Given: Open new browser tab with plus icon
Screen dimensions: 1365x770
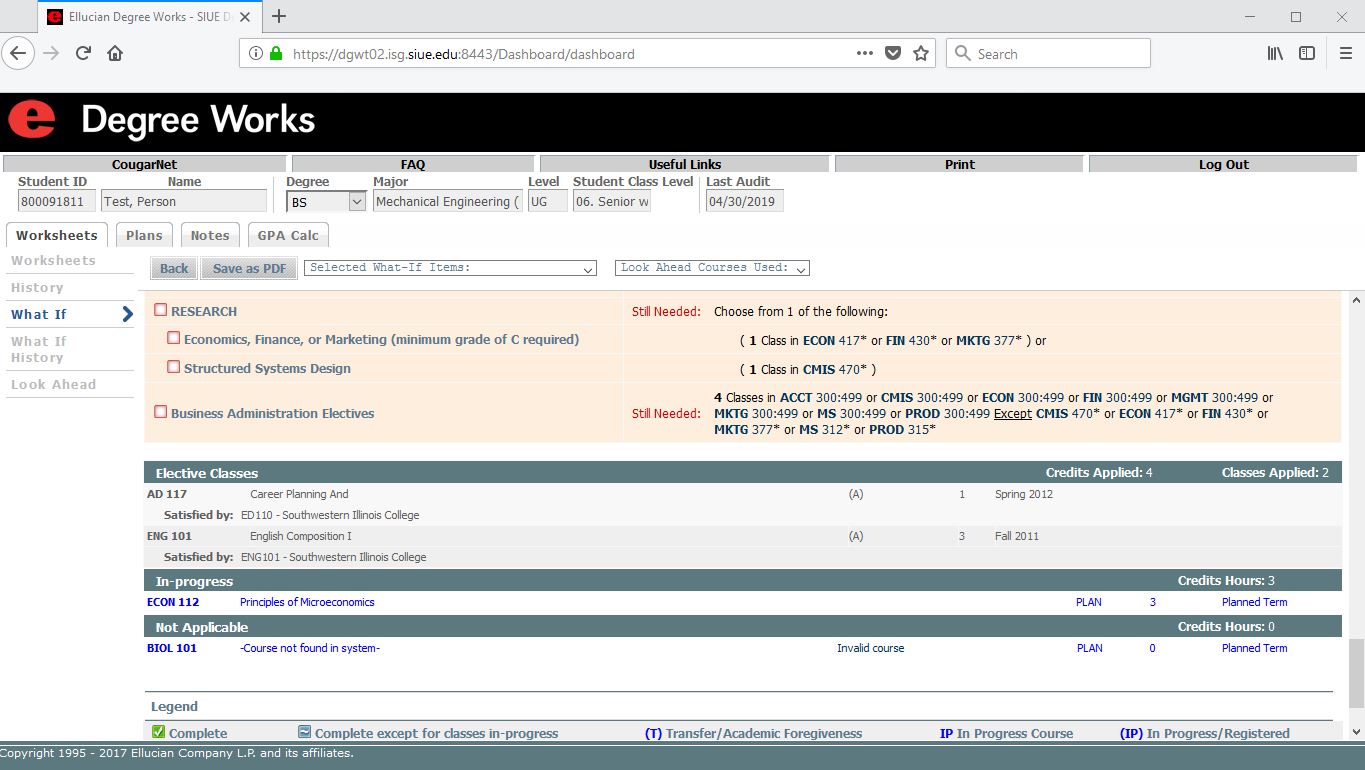Looking at the screenshot, I should pyautogui.click(x=279, y=16).
